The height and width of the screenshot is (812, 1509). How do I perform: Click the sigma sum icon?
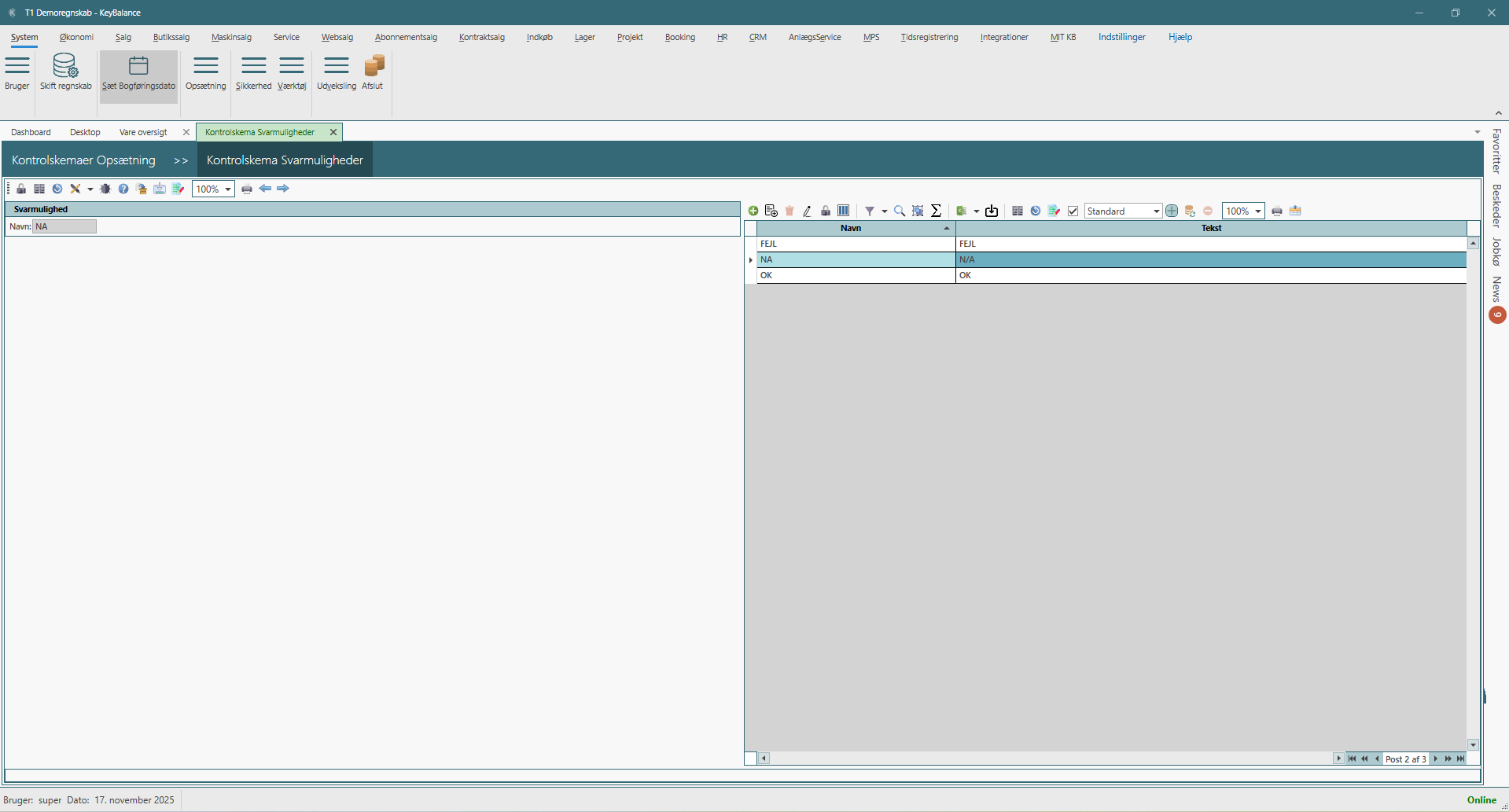[936, 211]
